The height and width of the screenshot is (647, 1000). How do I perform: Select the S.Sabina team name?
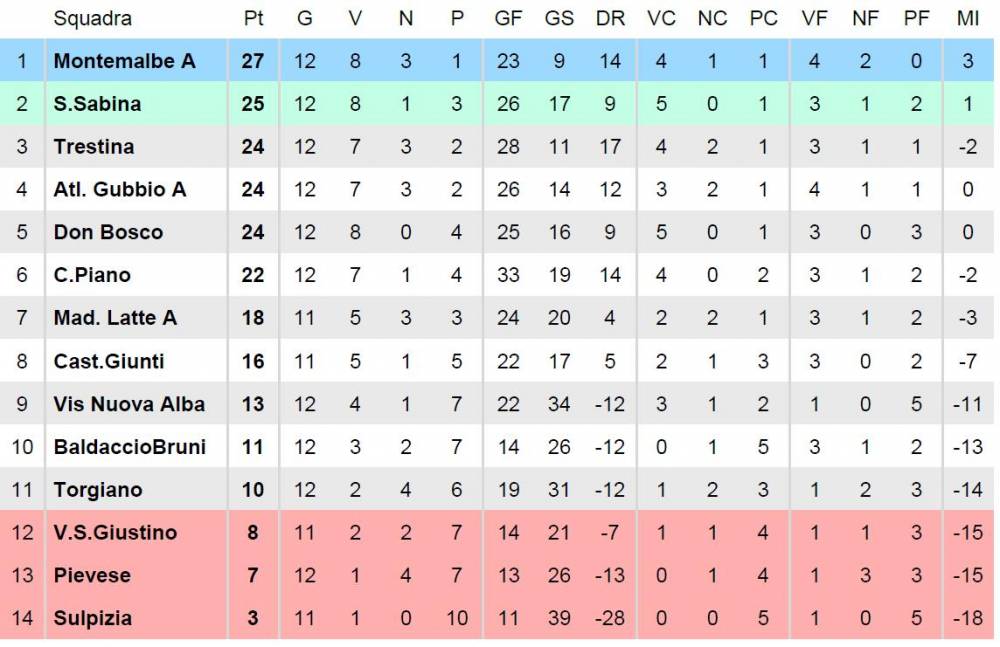pyautogui.click(x=97, y=103)
